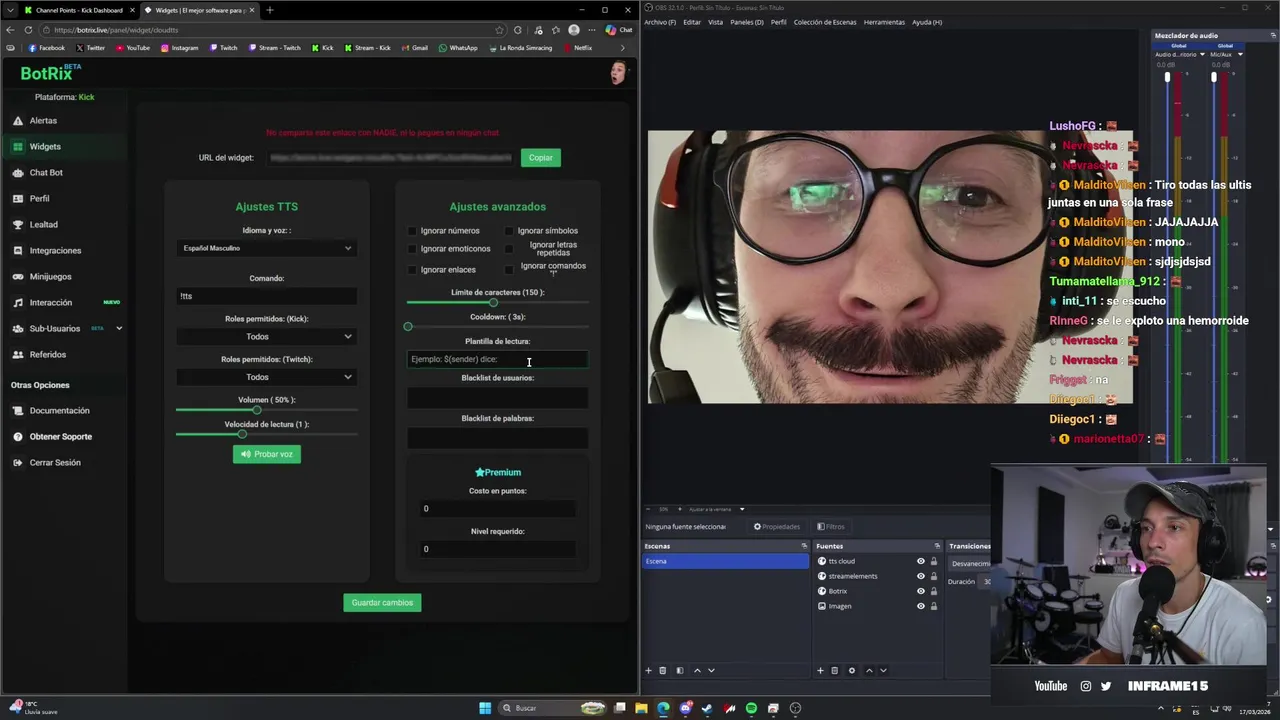Open the Twitch bookmark
The height and width of the screenshot is (720, 1280).
[x=223, y=48]
